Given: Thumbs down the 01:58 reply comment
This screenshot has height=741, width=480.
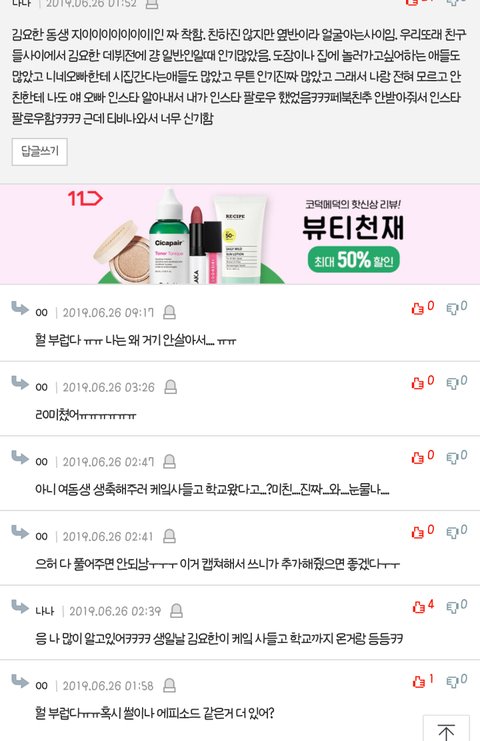Looking at the screenshot, I should 457,681.
